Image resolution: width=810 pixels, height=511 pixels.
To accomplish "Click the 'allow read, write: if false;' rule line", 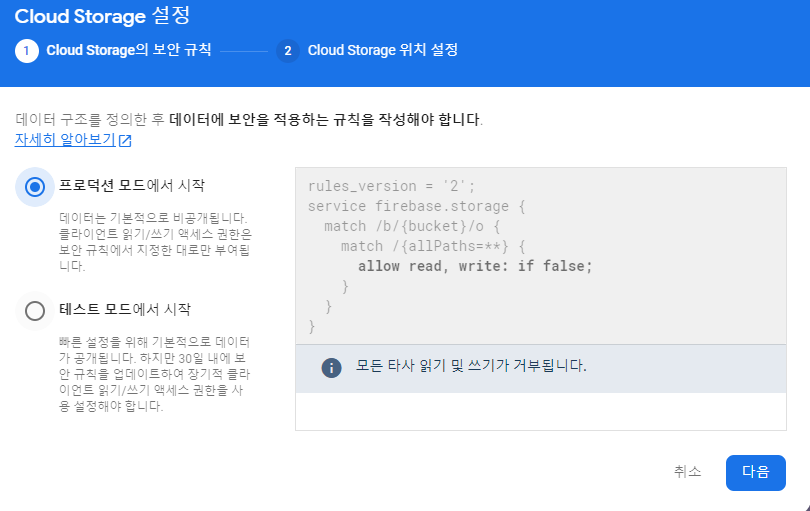I will [475, 266].
